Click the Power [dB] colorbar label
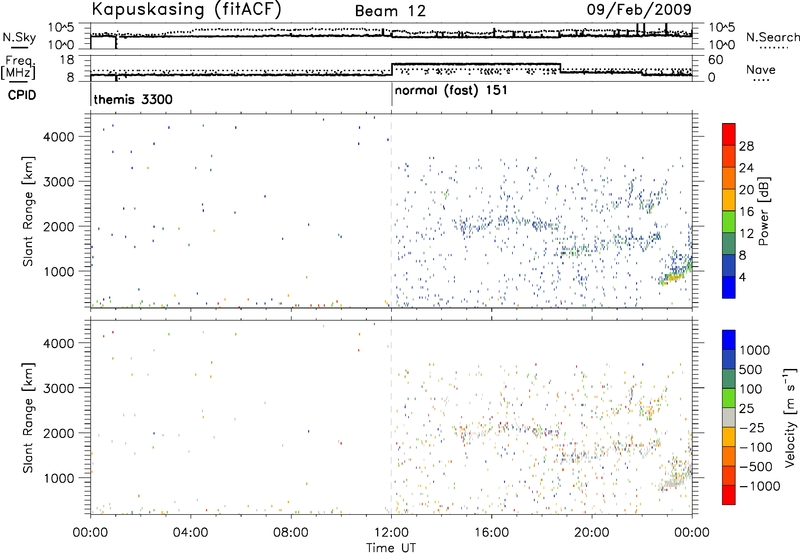This screenshot has width=800, height=554. click(763, 211)
